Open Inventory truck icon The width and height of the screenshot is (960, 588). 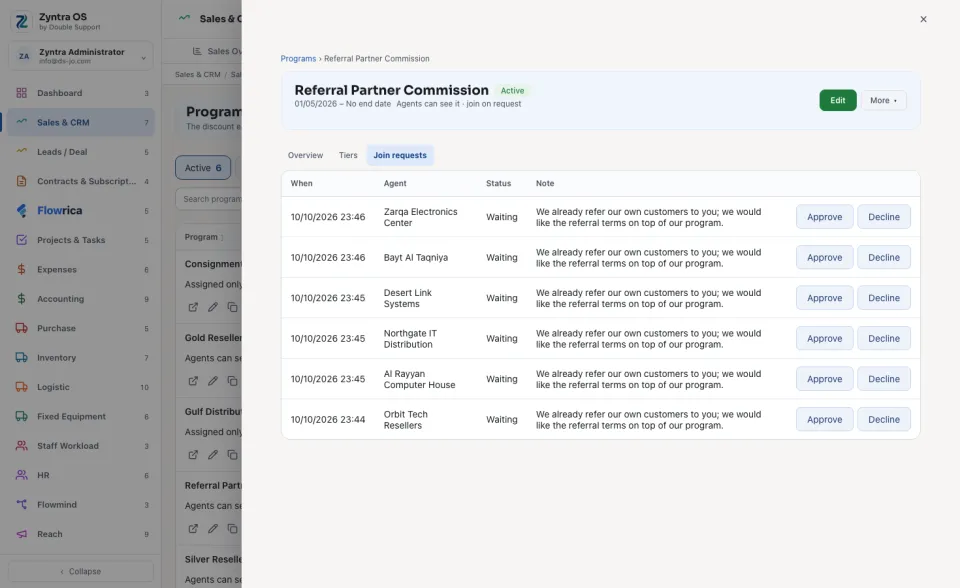tap(21, 357)
